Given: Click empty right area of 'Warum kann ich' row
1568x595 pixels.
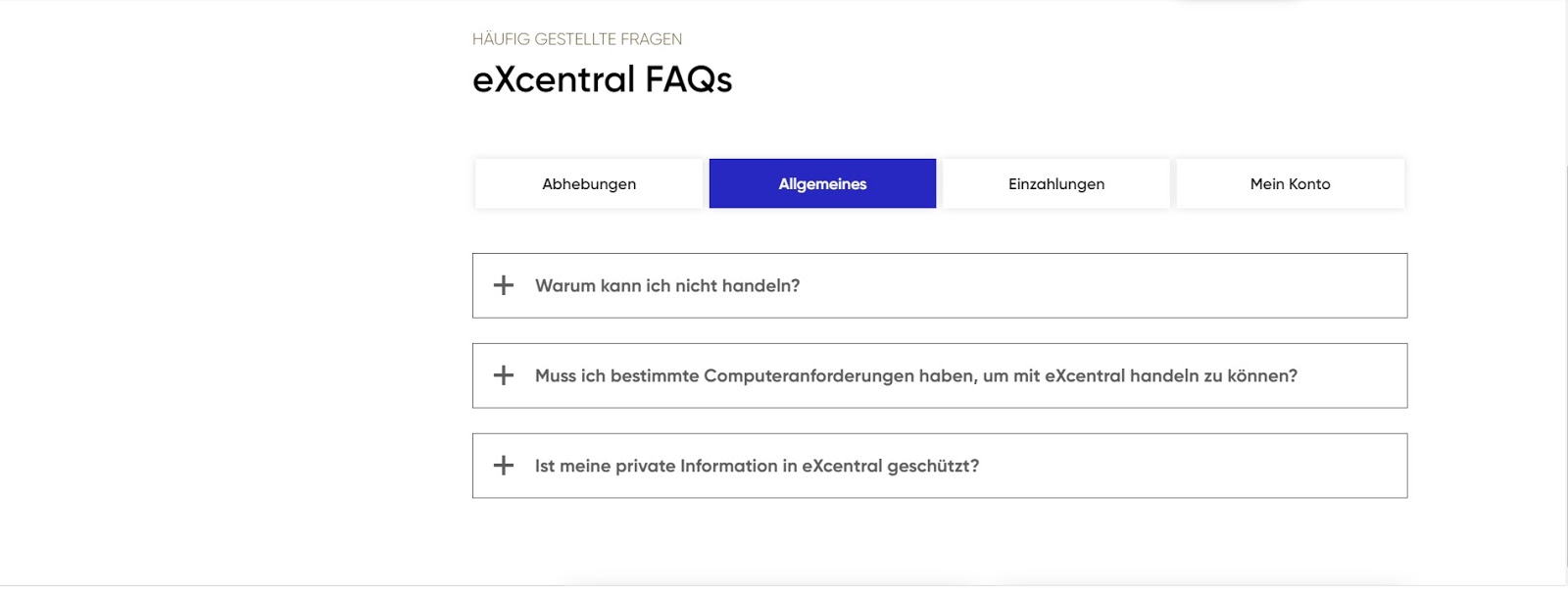Looking at the screenshot, I should tap(1176, 286).
